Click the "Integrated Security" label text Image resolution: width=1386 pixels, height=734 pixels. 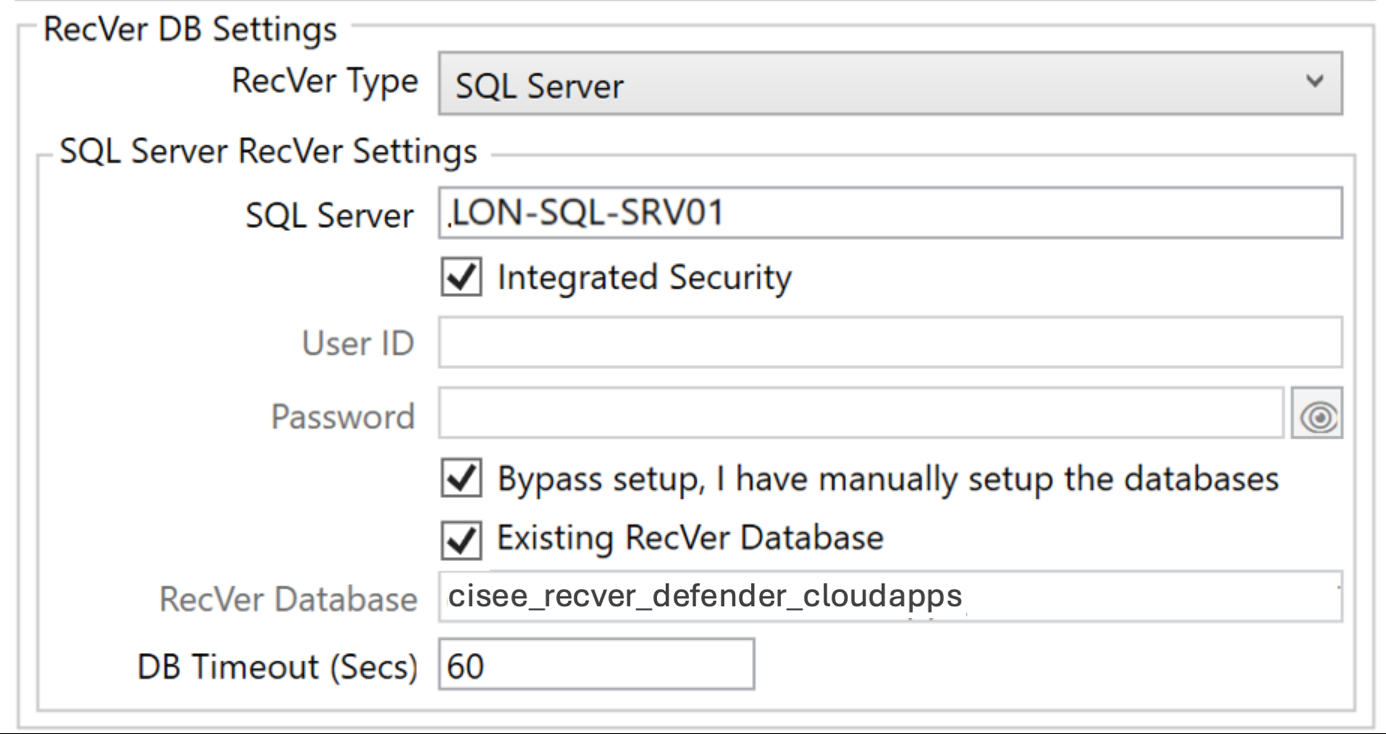pos(644,278)
